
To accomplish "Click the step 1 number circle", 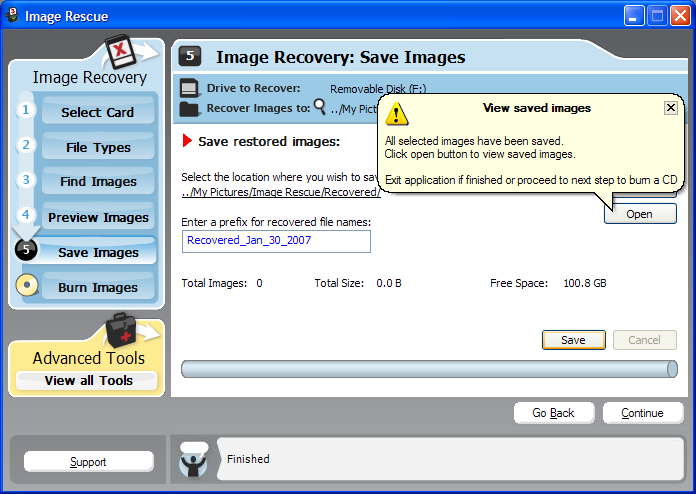I will (26, 110).
